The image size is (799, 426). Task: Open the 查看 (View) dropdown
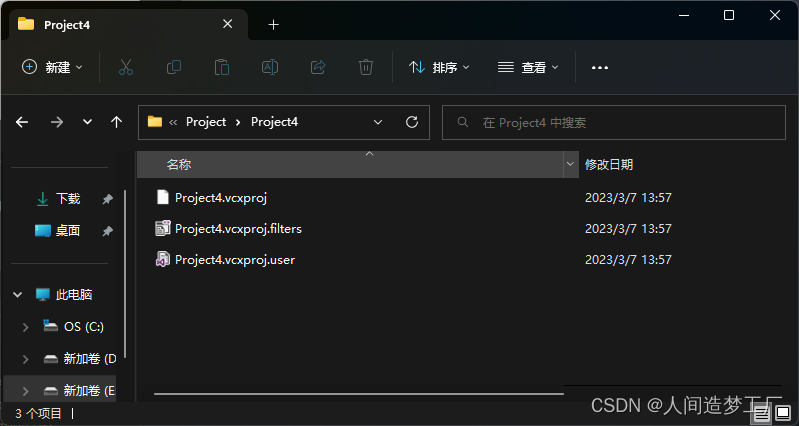pyautogui.click(x=528, y=67)
